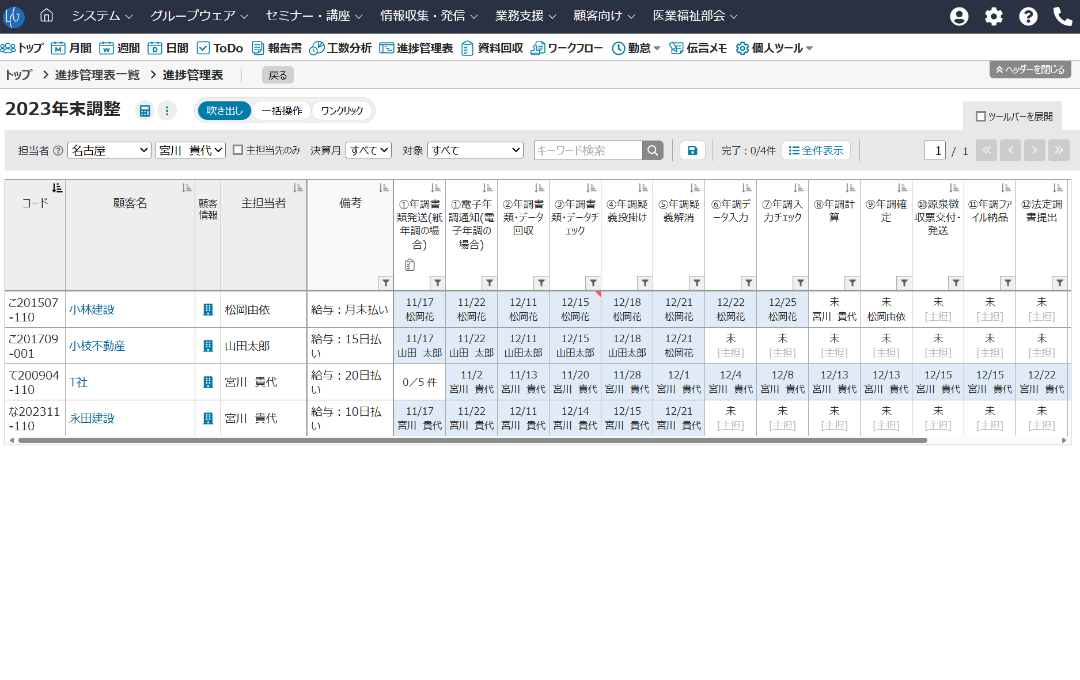1080x680 pixels.
Task: Click the キーワード検索 input field
Action: [x=588, y=150]
